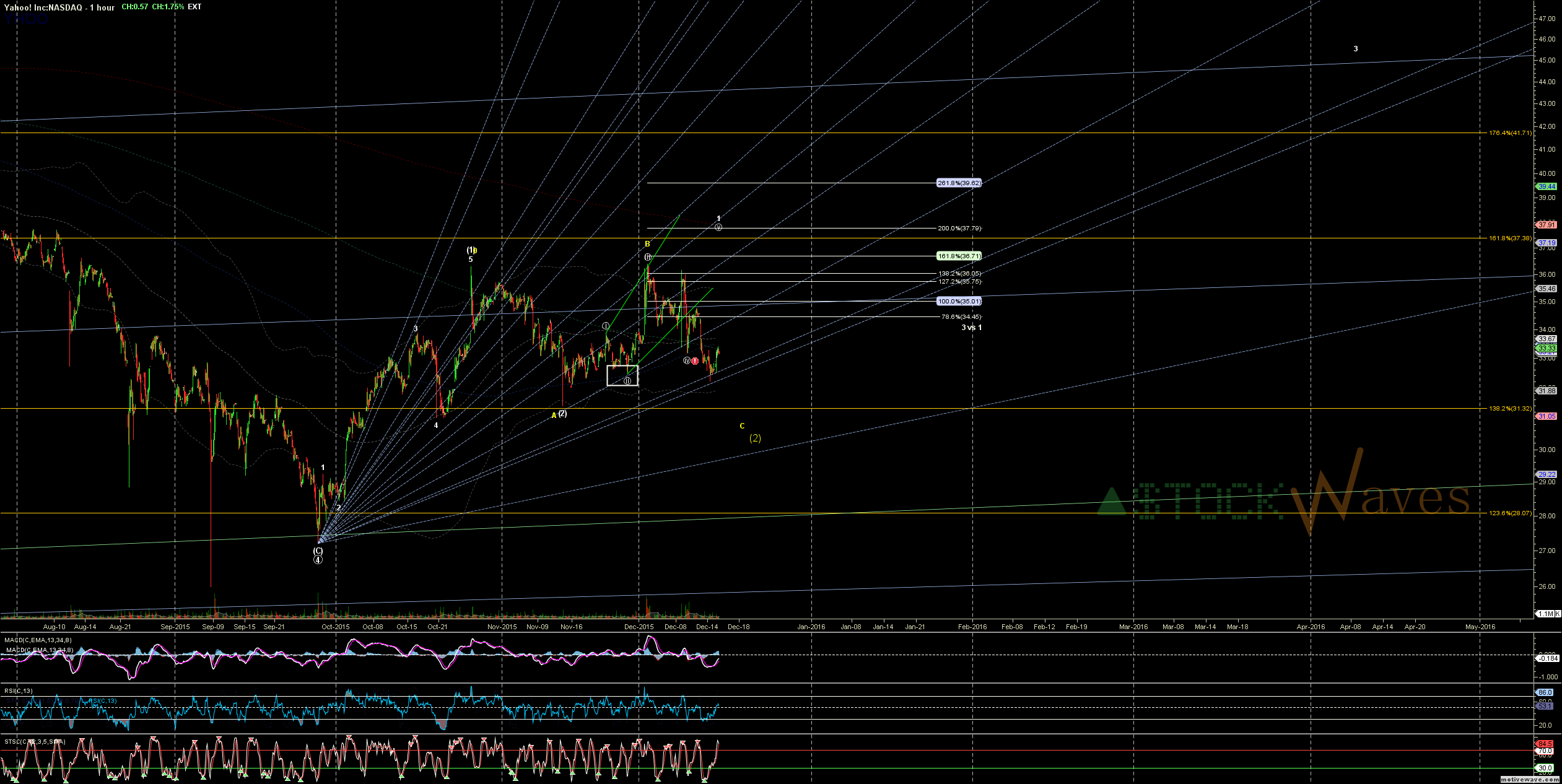Select the 161.8%(36.71) Fibonacci label

[x=959, y=256]
